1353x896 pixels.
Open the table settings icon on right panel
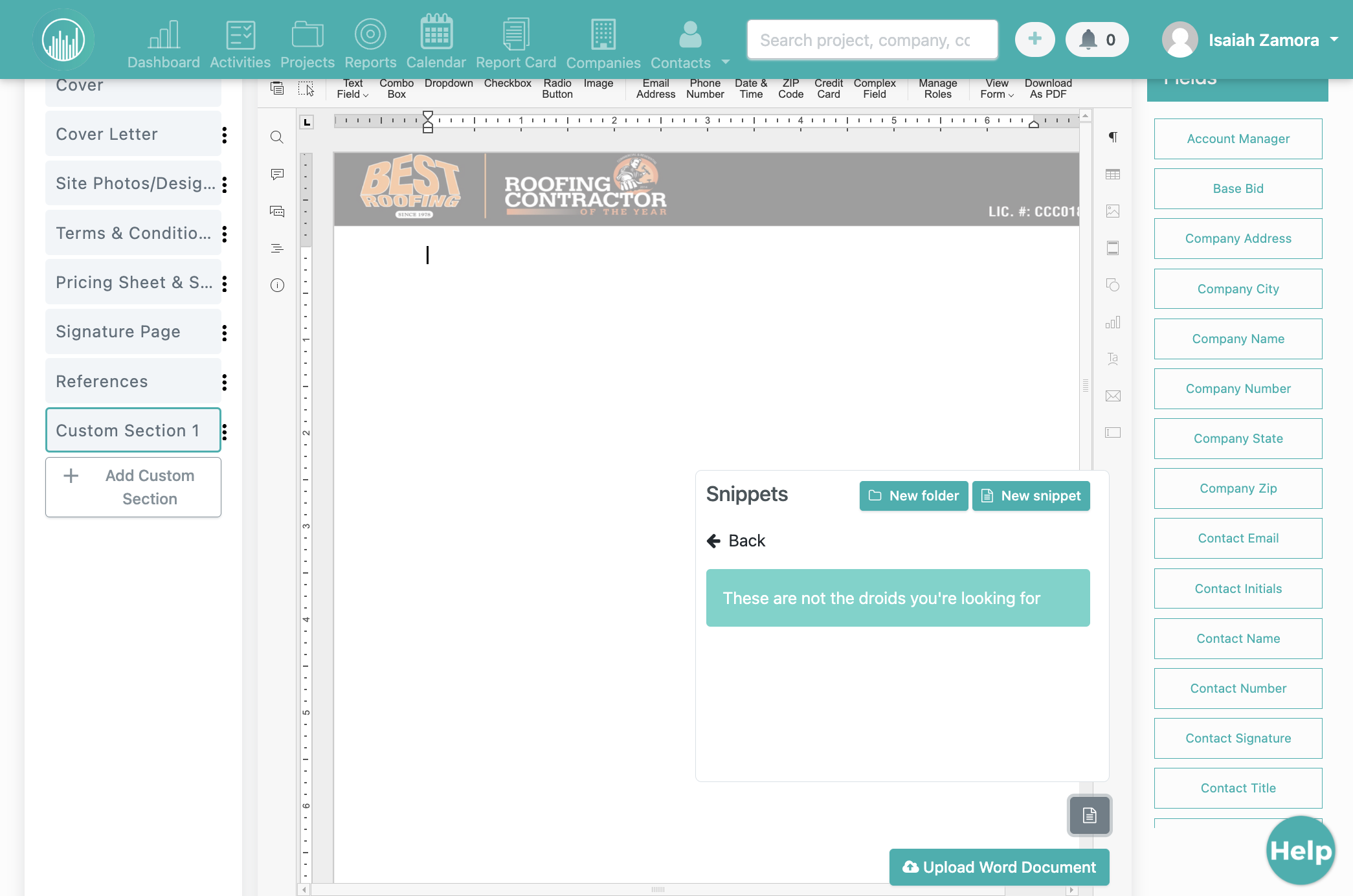point(1113,174)
